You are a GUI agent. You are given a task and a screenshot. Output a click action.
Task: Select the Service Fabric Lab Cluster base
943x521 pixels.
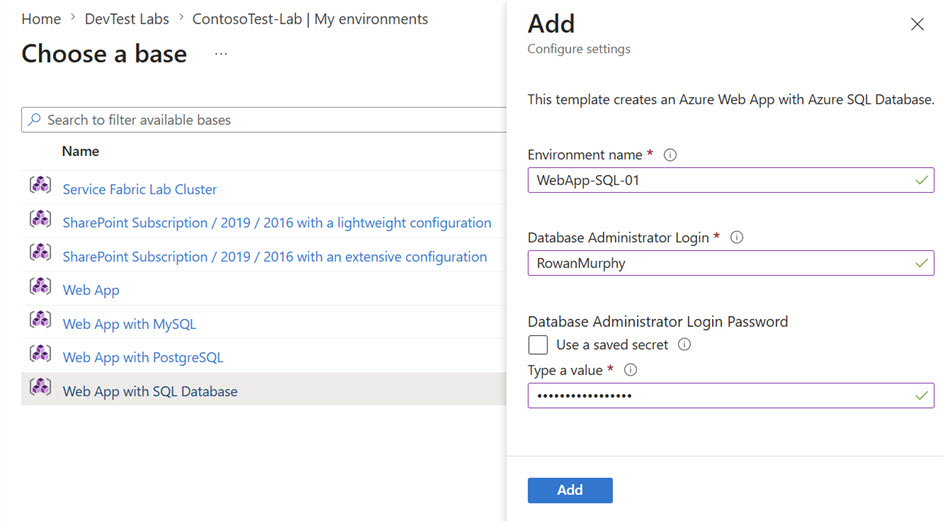pyautogui.click(x=140, y=190)
